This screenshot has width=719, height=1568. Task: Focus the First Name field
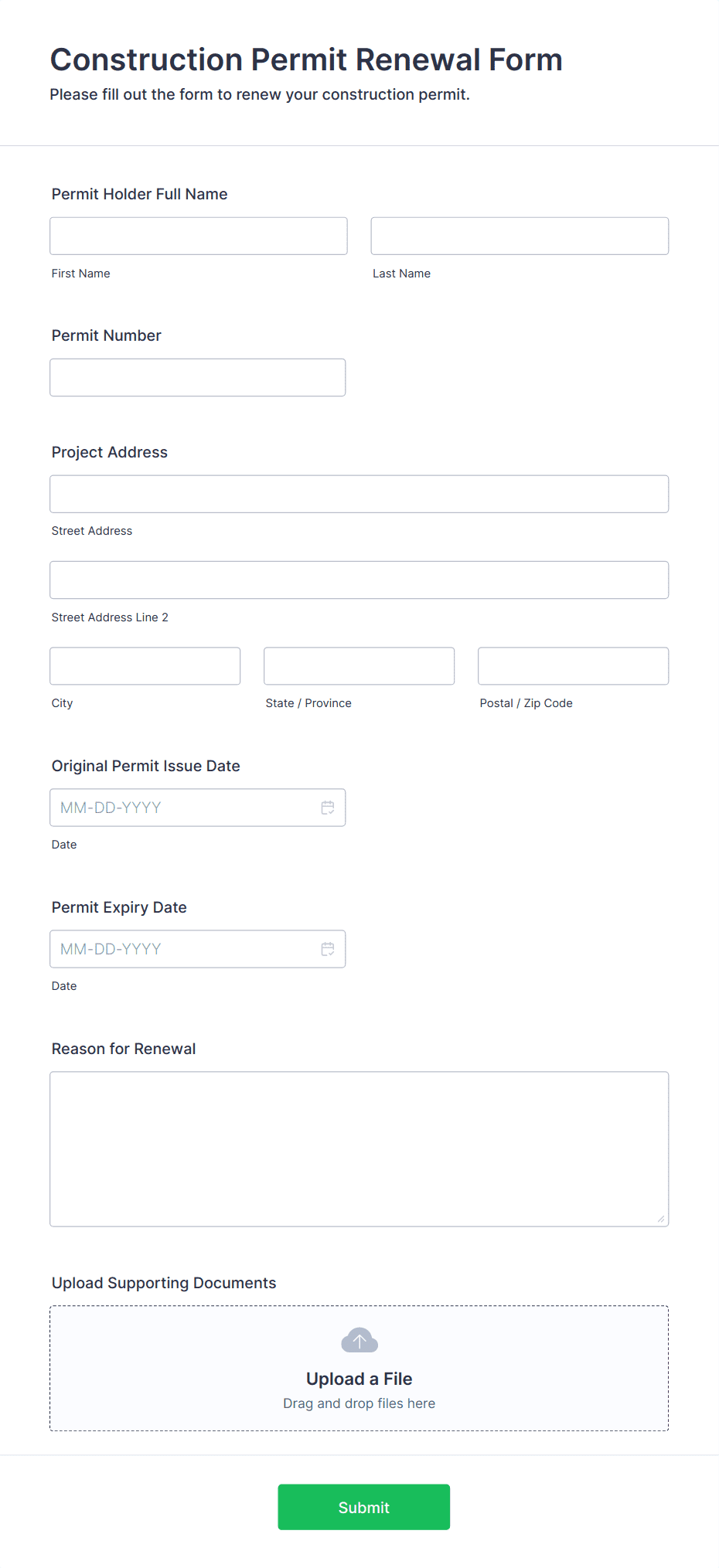pos(199,236)
